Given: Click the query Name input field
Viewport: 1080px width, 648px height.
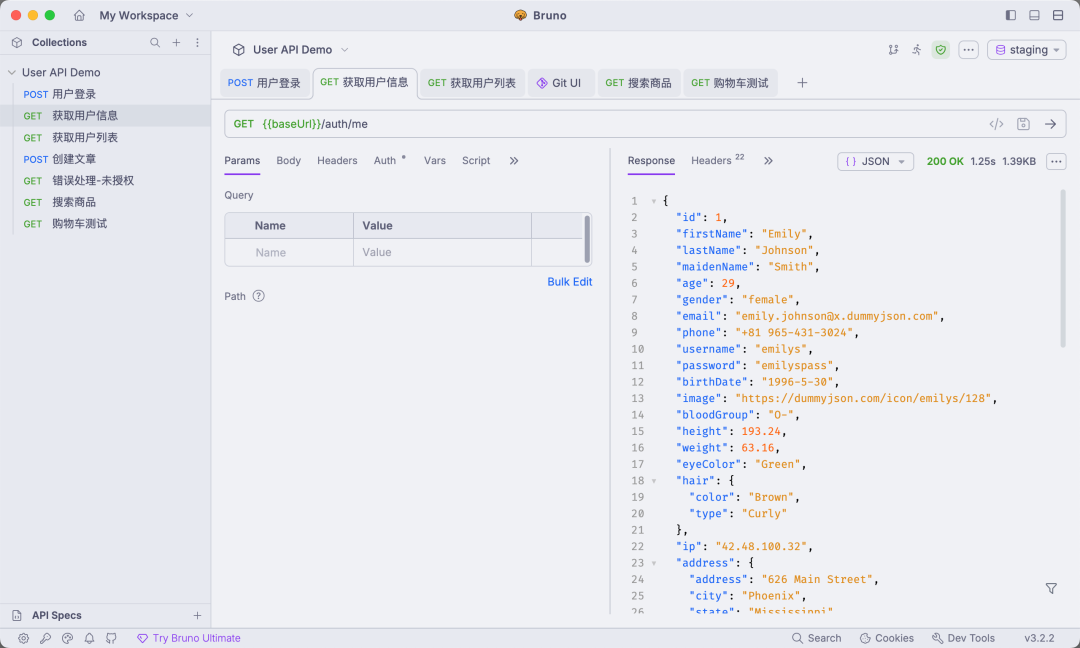Looking at the screenshot, I should (289, 253).
